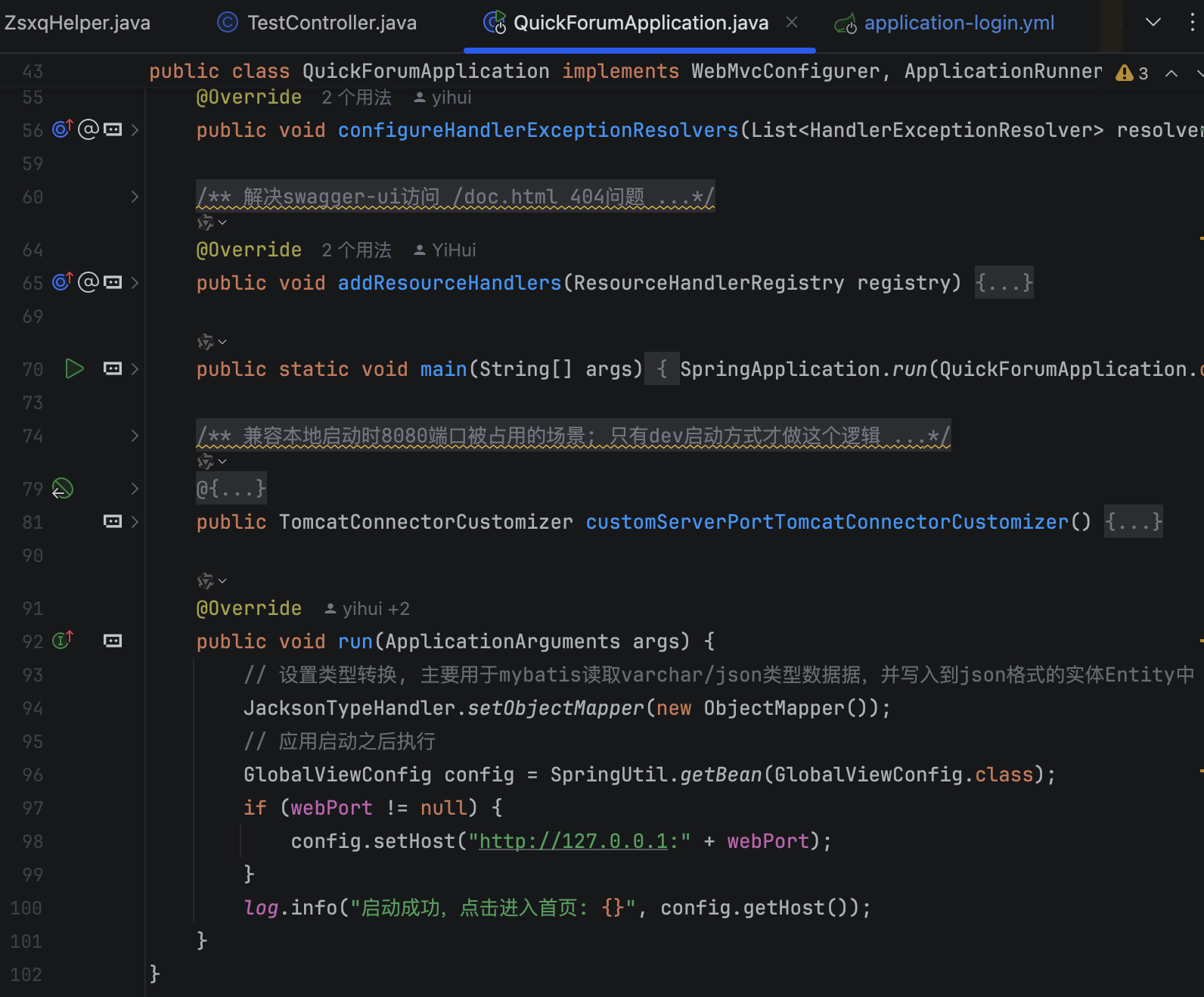Click the Spring bean gutter icon on line 79
This screenshot has width=1204, height=997.
(x=62, y=489)
